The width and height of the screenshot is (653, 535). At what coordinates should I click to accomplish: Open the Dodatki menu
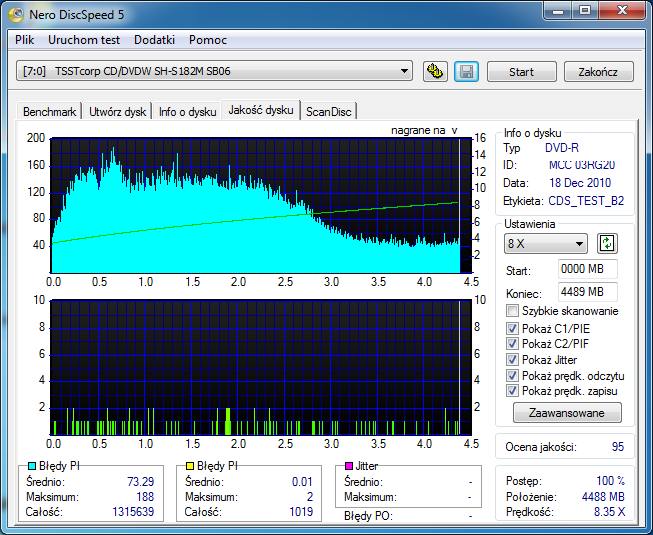tap(154, 40)
